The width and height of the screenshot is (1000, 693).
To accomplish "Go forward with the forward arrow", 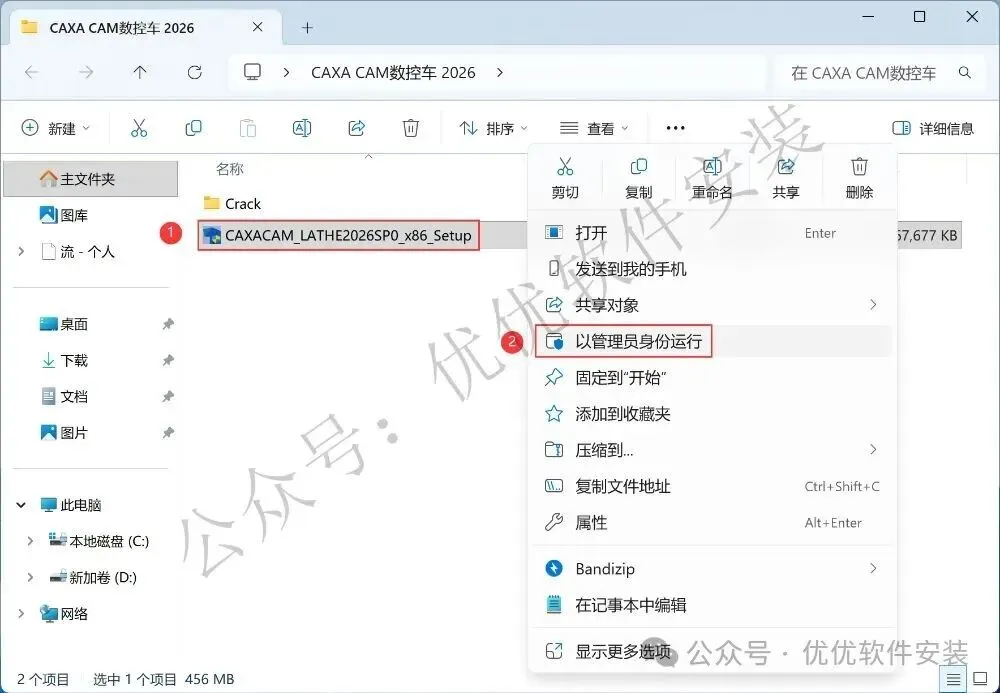I will 86,73.
